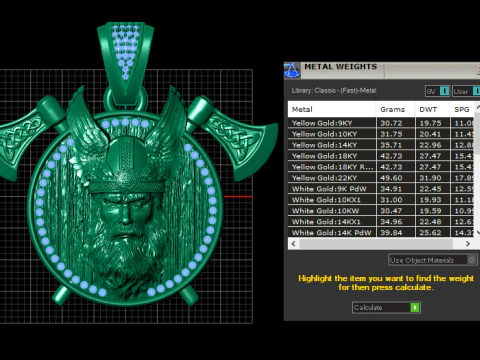Sort by the SPG column header
Viewport: 480px width, 360px height.
pyautogui.click(x=462, y=109)
